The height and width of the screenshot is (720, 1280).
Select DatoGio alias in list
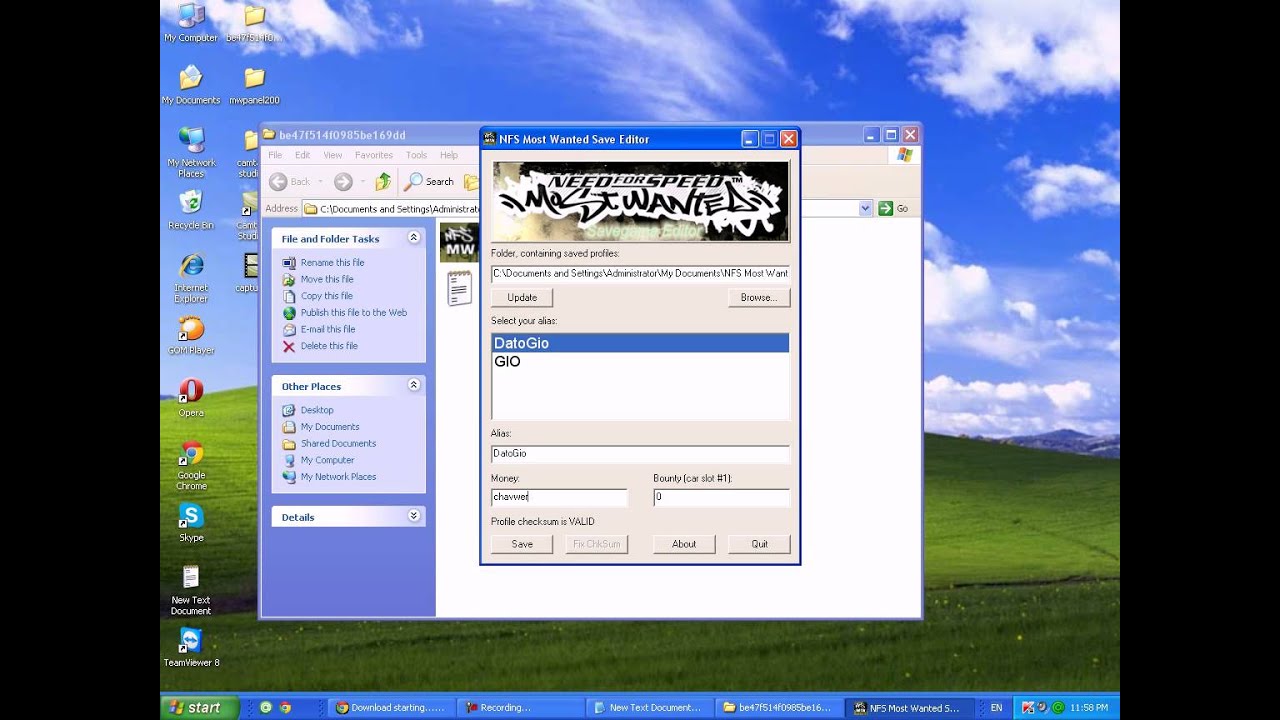tap(640, 343)
